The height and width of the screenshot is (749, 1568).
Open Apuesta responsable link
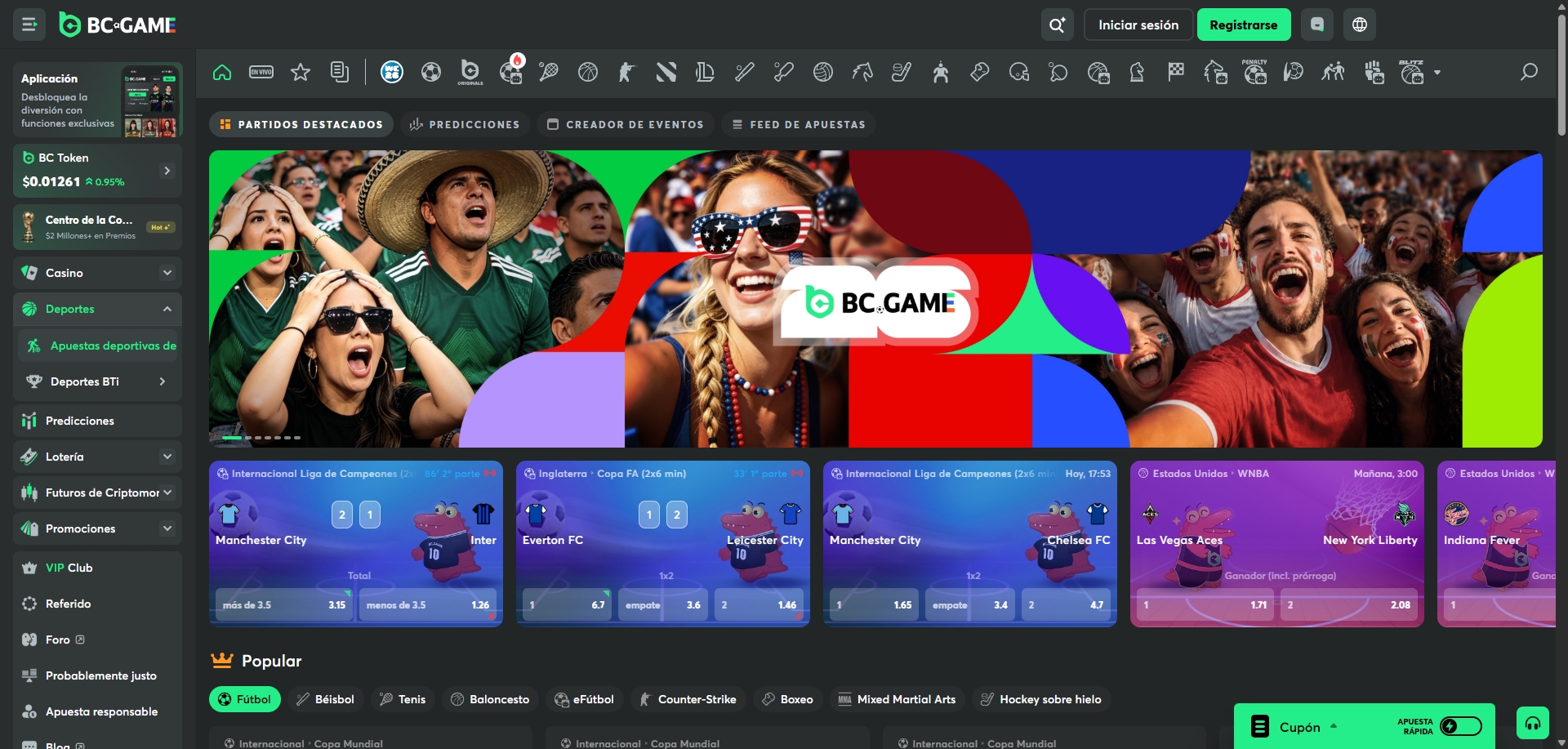click(x=97, y=711)
